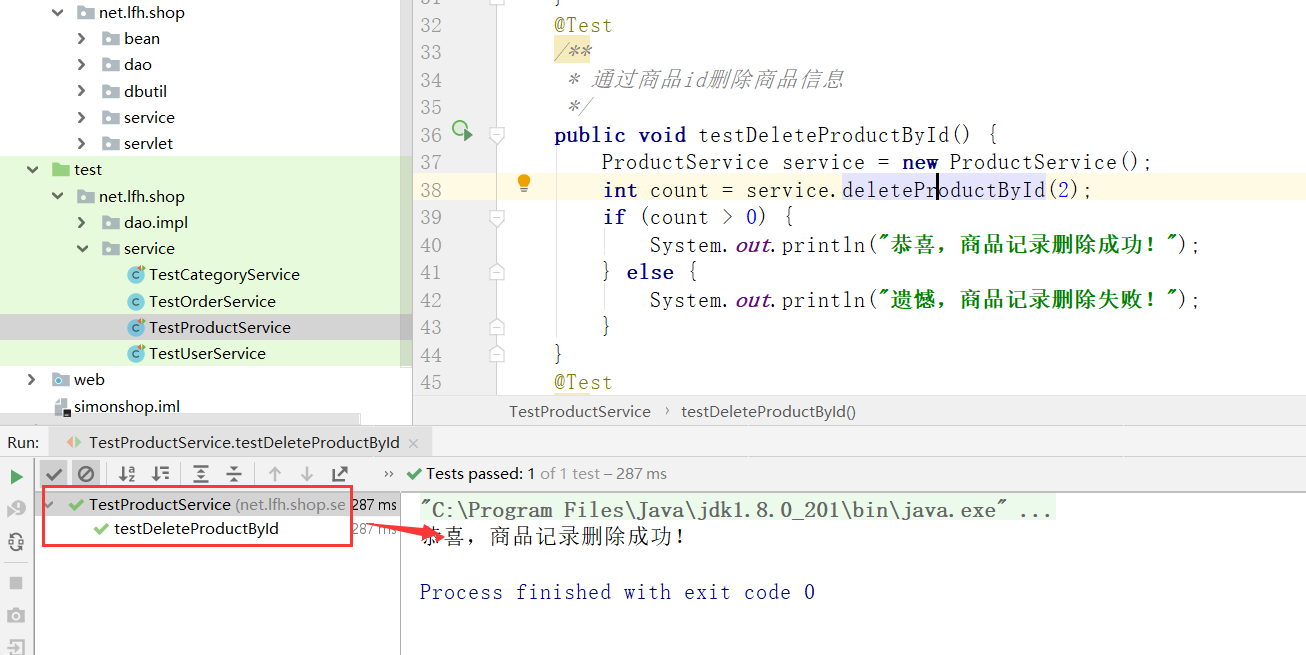Viewport: 1306px width, 655px height.
Task: Click TestProductService breadcrumb
Action: pyautogui.click(x=579, y=411)
